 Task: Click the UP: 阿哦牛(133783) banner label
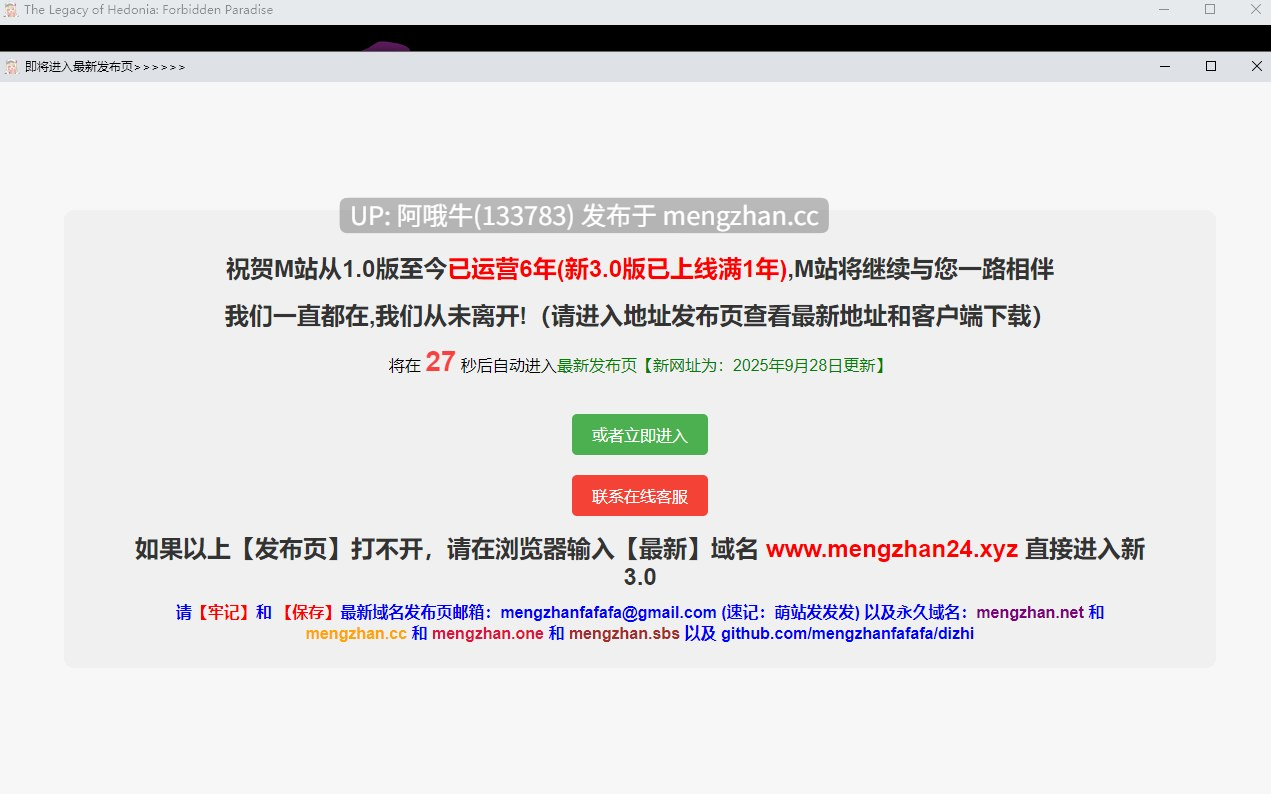(584, 215)
